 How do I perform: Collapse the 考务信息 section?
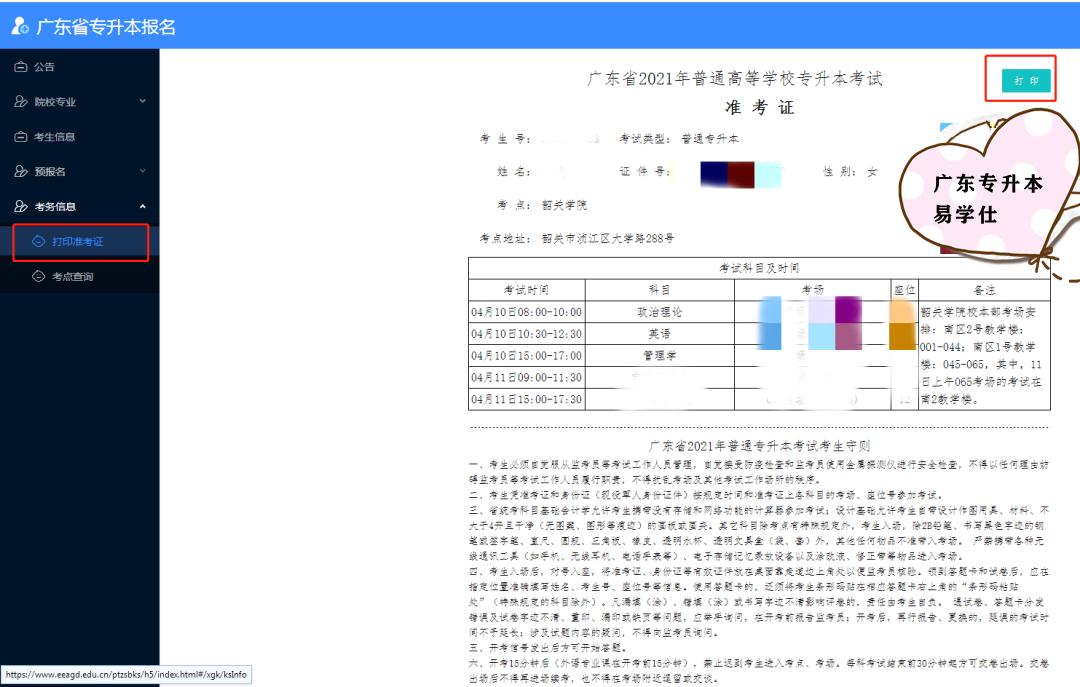(141, 206)
